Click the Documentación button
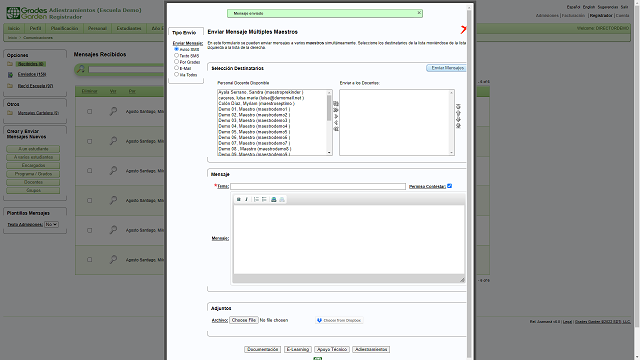The width and height of the screenshot is (640, 360). click(262, 349)
